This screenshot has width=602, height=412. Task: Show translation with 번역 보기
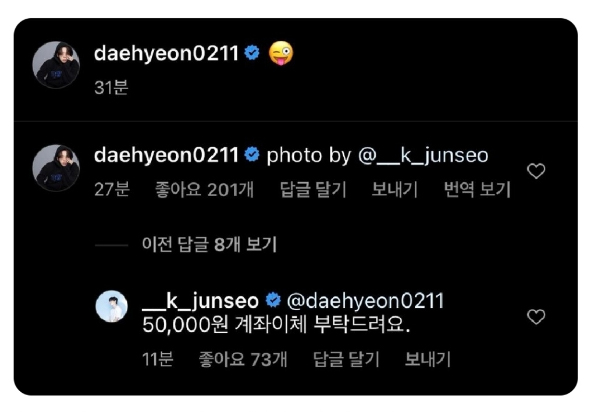[477, 189]
